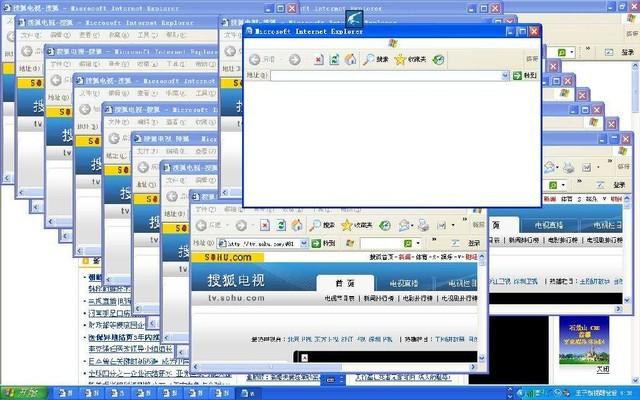Open Favorites (收藏夹) in blank Internet Explorer window

click(411, 60)
